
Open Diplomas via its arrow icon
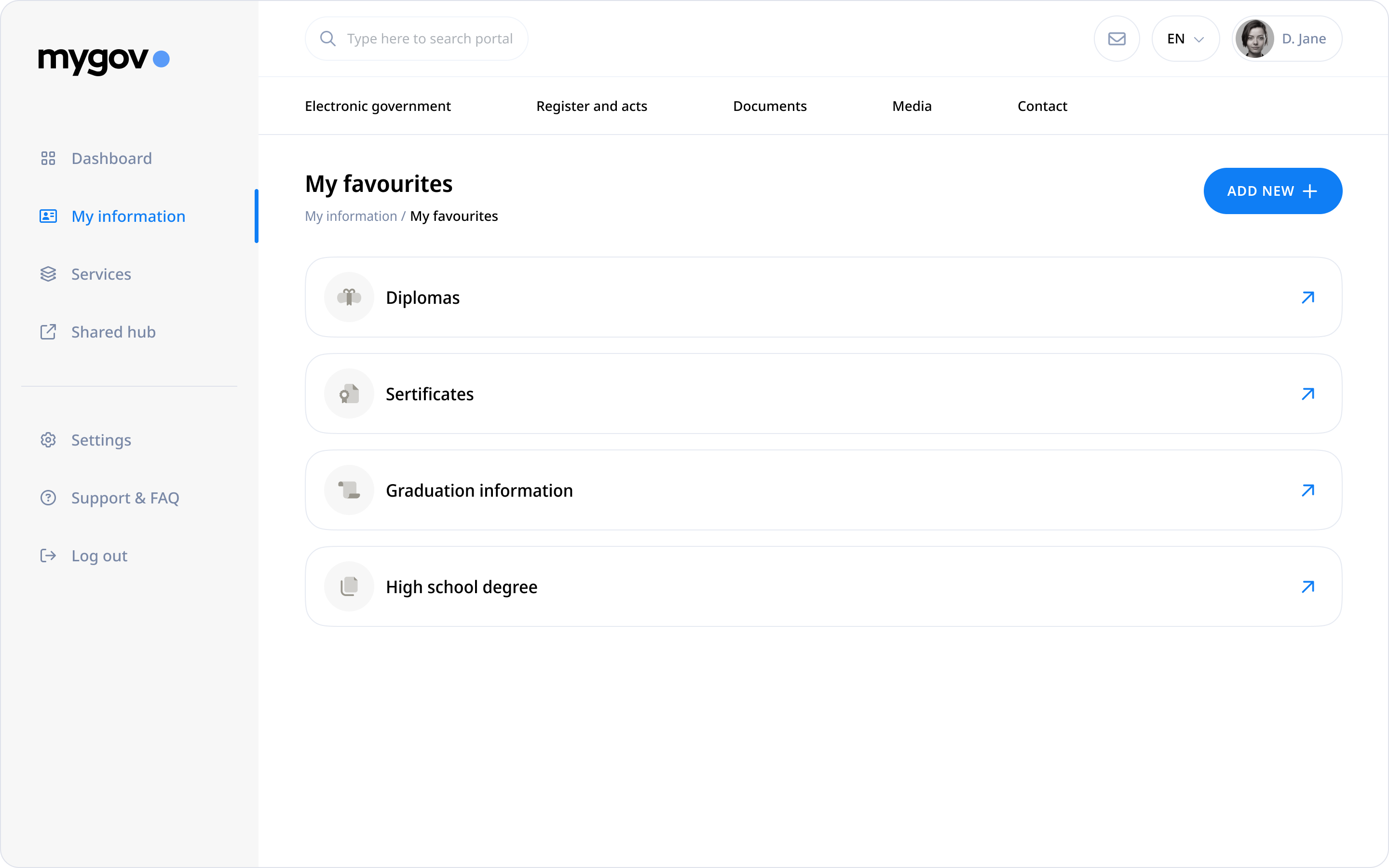1308,297
